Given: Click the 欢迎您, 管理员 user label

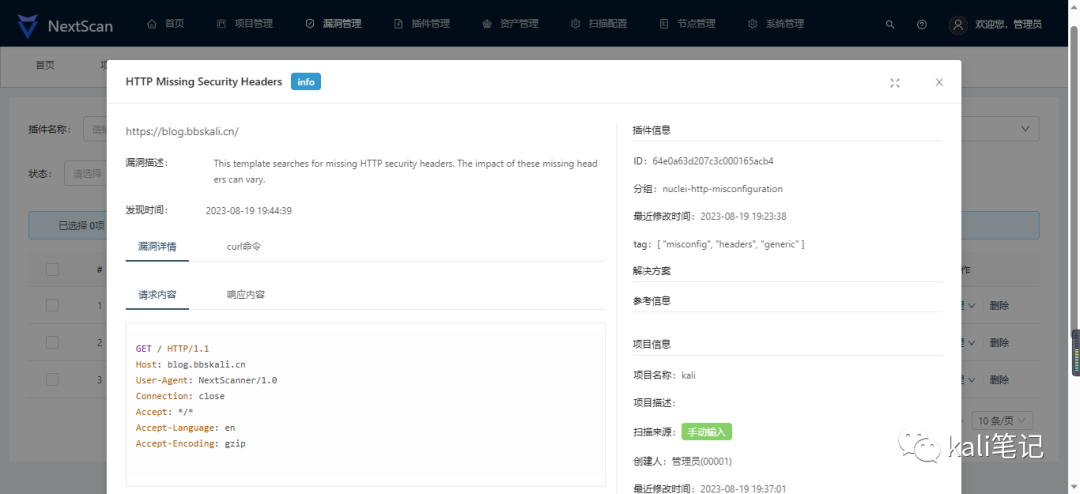Looking at the screenshot, I should (x=1008, y=25).
